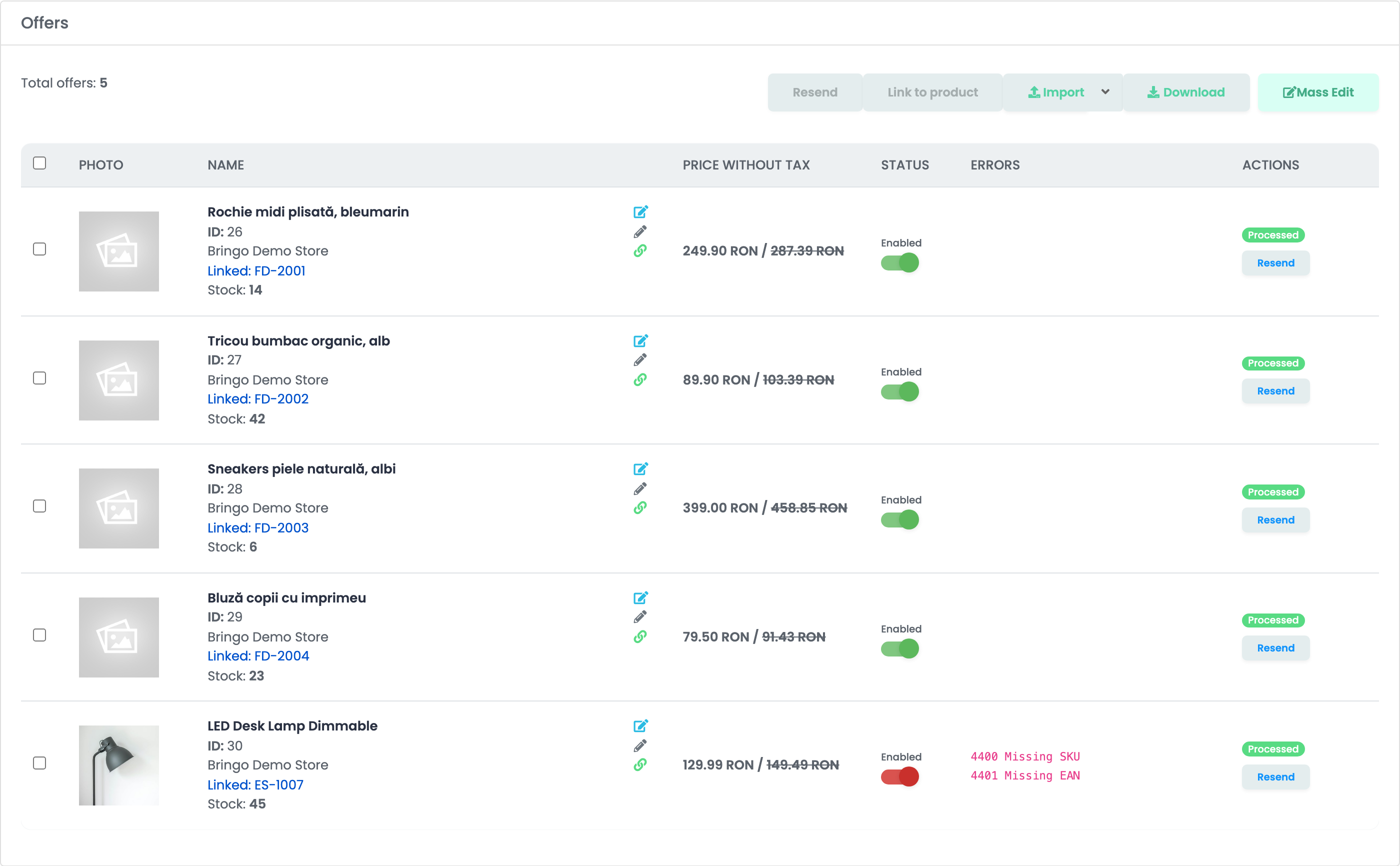Toggle the Enabled switch for offer ID 29
The height and width of the screenshot is (866, 1400).
(899, 649)
